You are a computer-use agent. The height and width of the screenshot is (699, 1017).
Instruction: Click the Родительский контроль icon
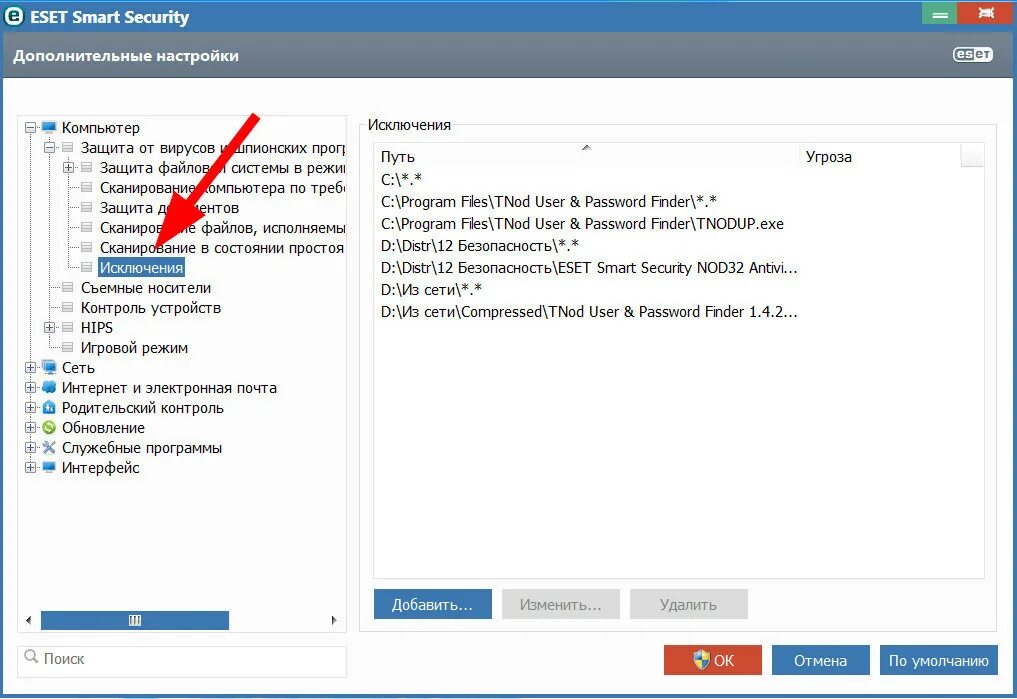tap(49, 407)
